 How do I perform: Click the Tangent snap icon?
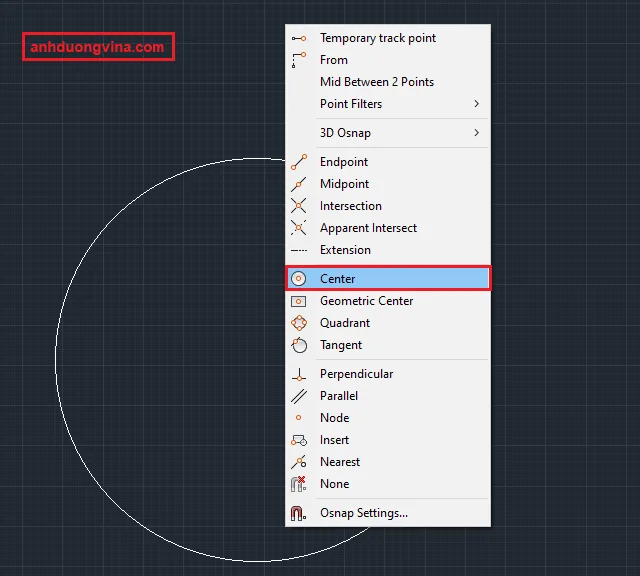(299, 345)
